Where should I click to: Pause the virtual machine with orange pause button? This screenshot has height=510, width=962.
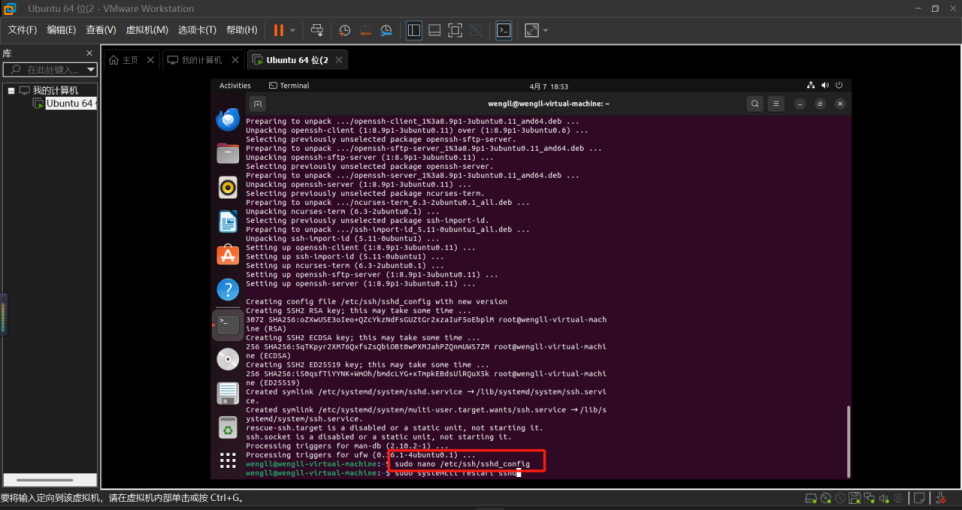tap(279, 30)
